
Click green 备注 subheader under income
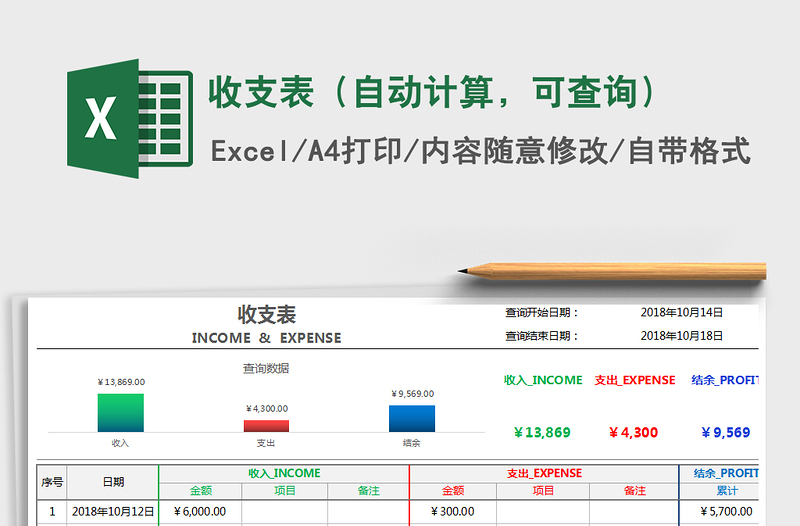click(x=368, y=491)
